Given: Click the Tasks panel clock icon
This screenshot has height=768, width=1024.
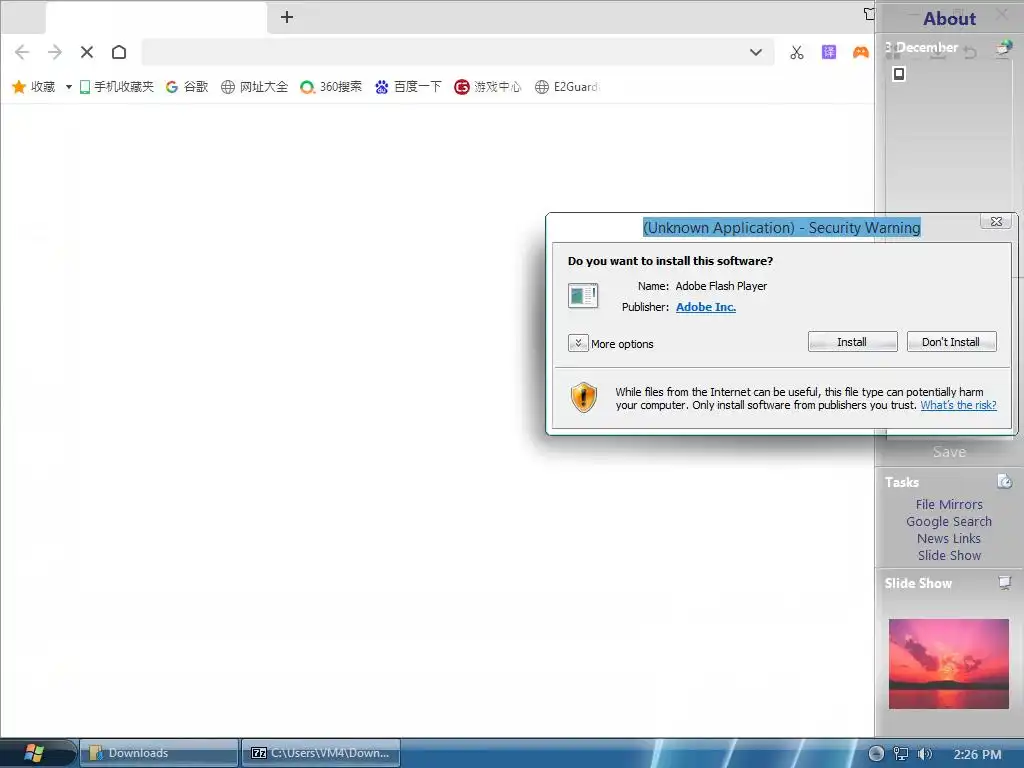Looking at the screenshot, I should (1004, 481).
